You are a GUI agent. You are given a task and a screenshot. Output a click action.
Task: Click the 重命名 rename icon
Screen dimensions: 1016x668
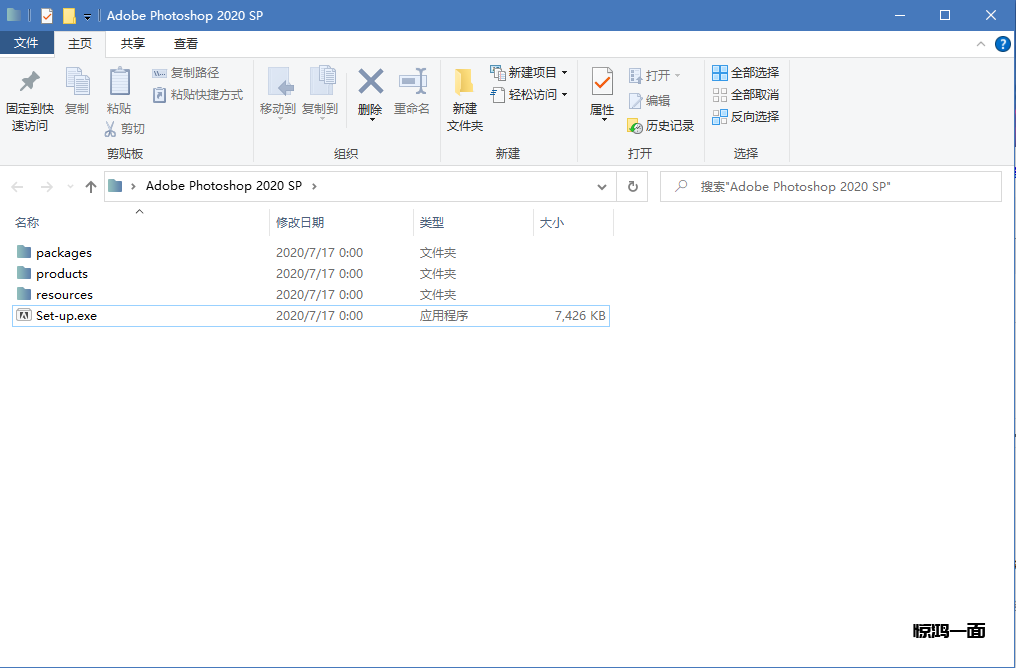412,82
